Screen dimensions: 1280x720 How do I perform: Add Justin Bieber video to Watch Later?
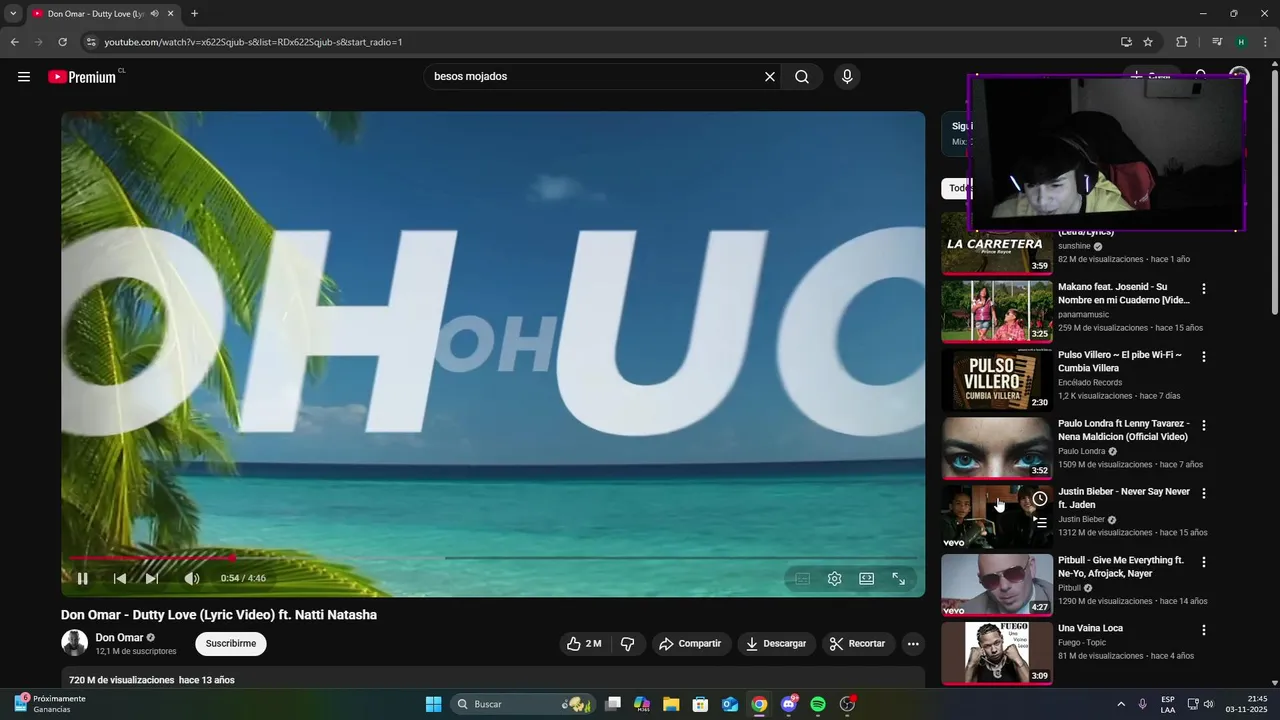(1040, 499)
